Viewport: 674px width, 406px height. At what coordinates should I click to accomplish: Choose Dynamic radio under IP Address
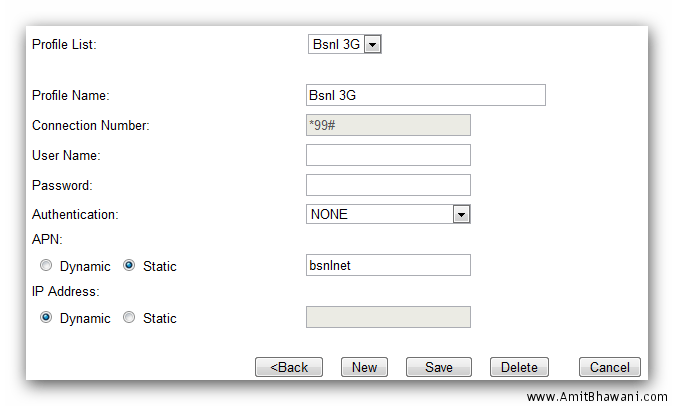point(46,317)
